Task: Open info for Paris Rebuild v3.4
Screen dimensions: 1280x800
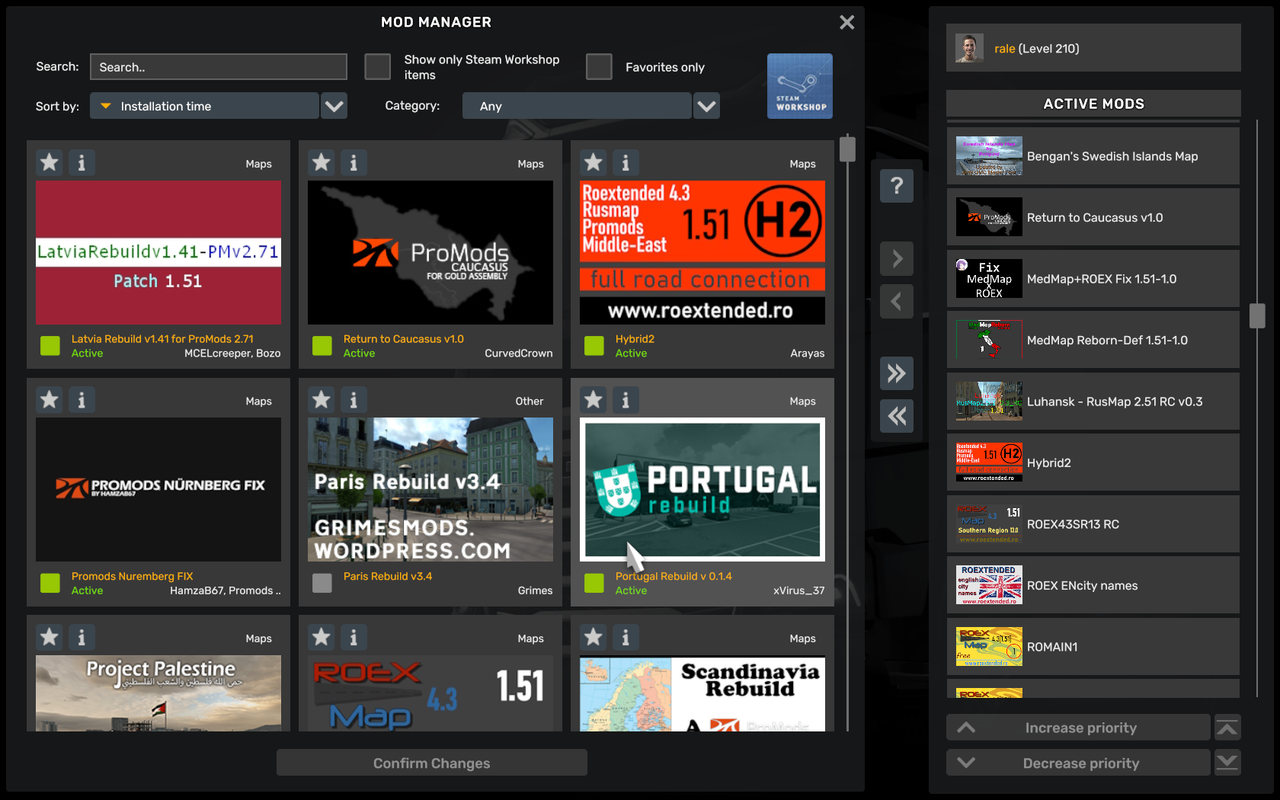Action: pyautogui.click(x=354, y=400)
